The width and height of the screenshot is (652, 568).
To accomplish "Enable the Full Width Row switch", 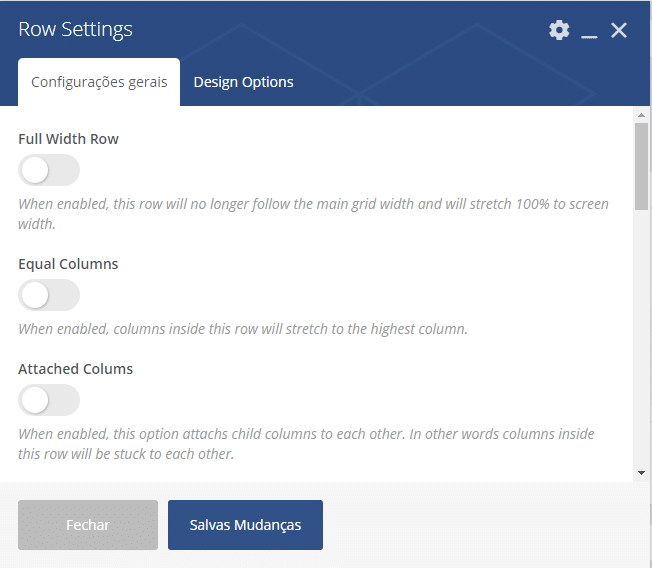I will tap(49, 170).
